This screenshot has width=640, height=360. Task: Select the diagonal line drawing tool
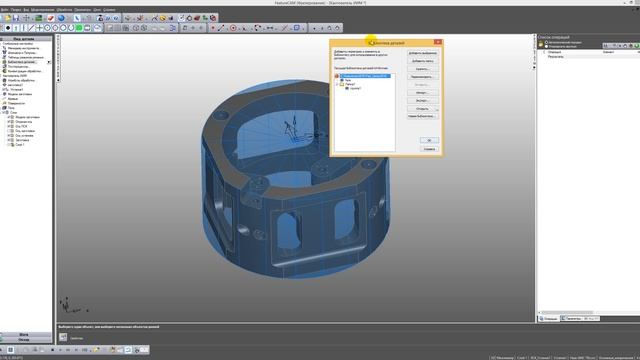[31, 28]
